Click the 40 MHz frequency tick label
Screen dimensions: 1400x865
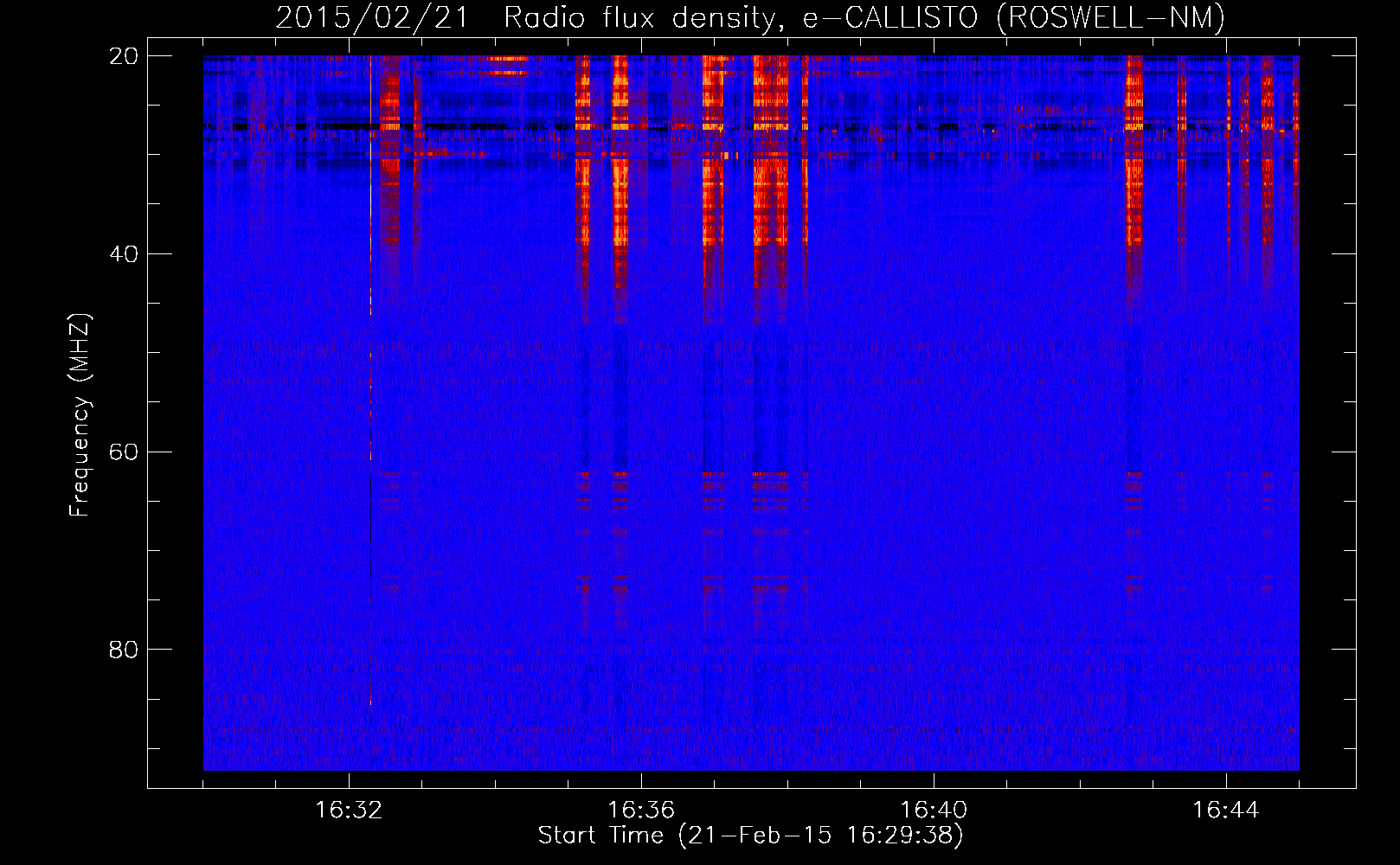124,254
